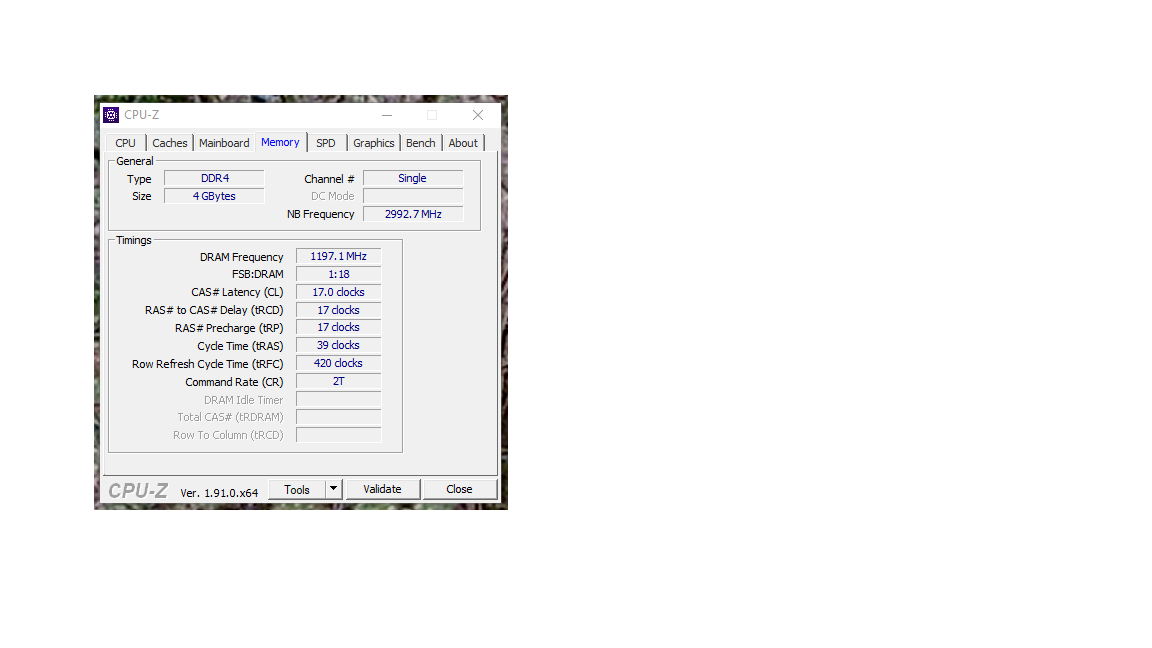Click the tRCD 17 clocks value
Screen dimensions: 1152x648
(x=339, y=310)
